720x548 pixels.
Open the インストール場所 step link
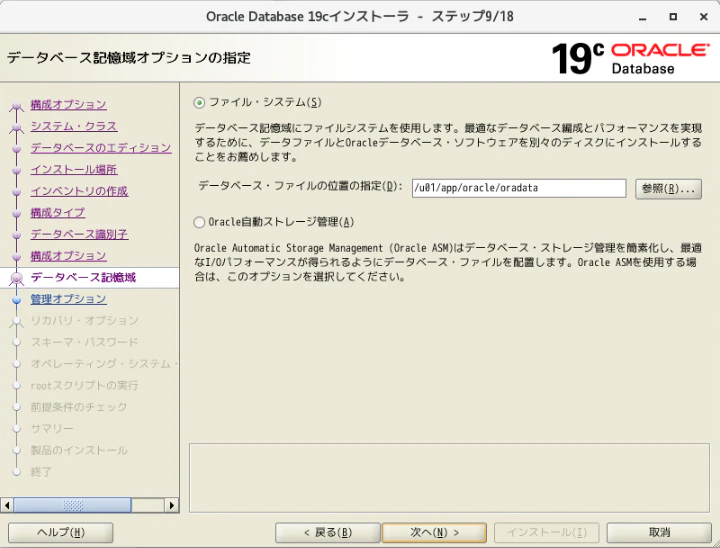pyautogui.click(x=74, y=169)
